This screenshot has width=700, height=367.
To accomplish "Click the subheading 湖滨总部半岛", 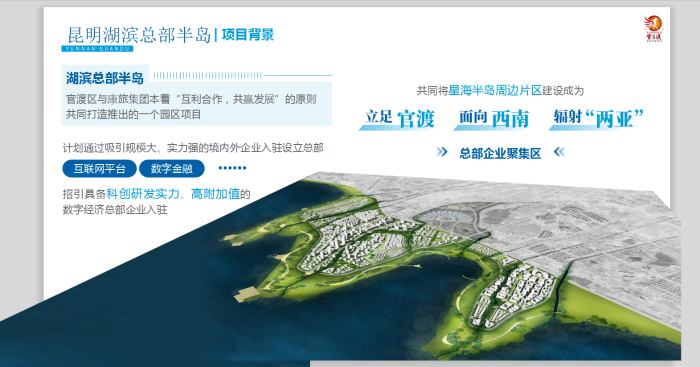I will tap(105, 78).
